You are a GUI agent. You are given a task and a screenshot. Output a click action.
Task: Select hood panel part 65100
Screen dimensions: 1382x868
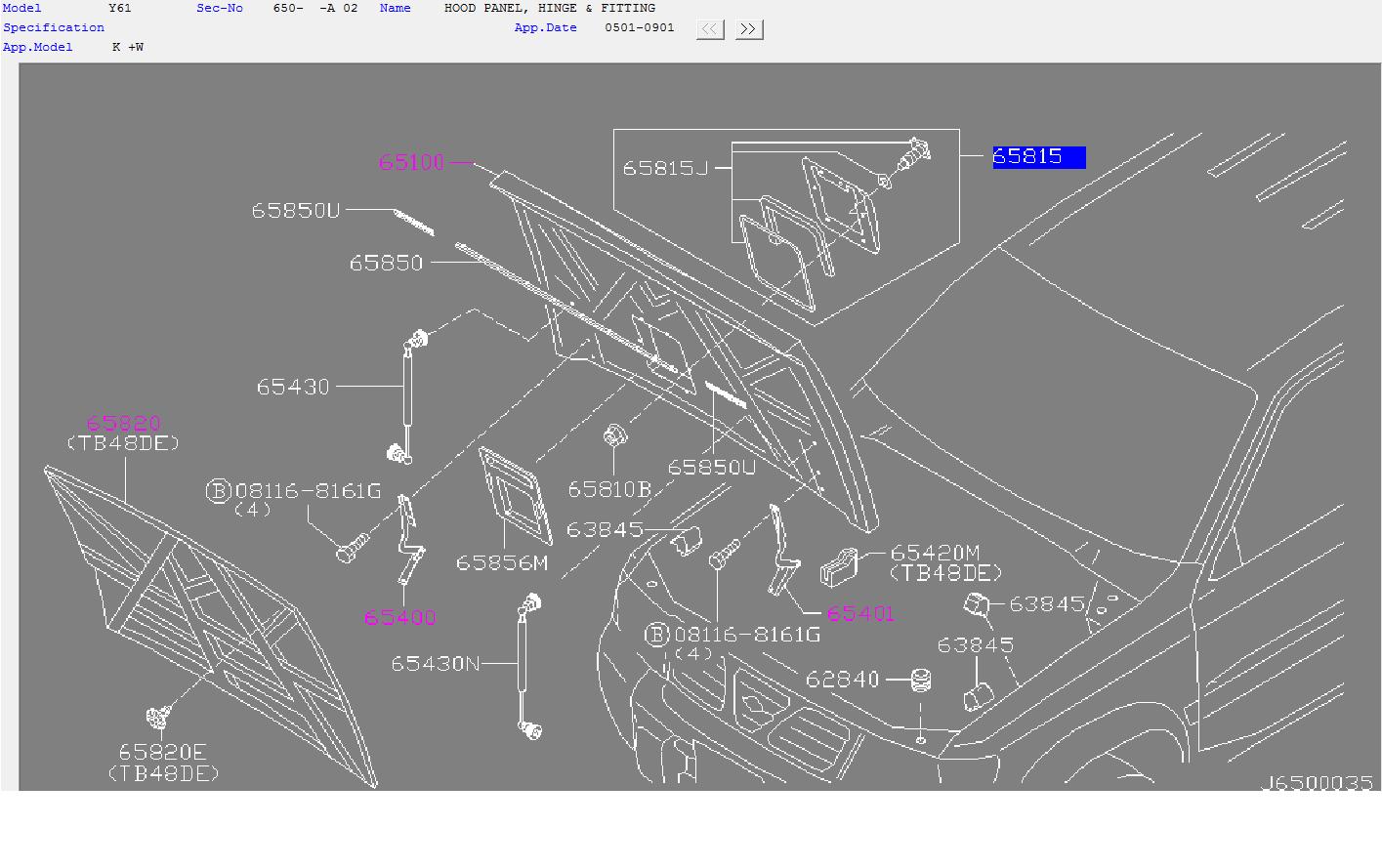click(x=411, y=162)
